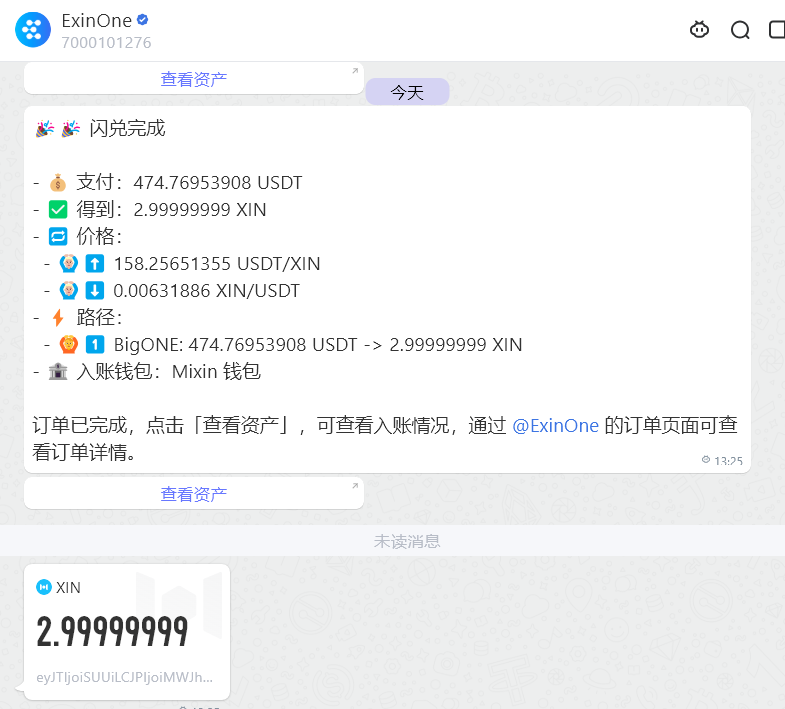The image size is (785, 709).
Task: Click the 入账钱包: Mixin 钱包 line
Action: (168, 372)
